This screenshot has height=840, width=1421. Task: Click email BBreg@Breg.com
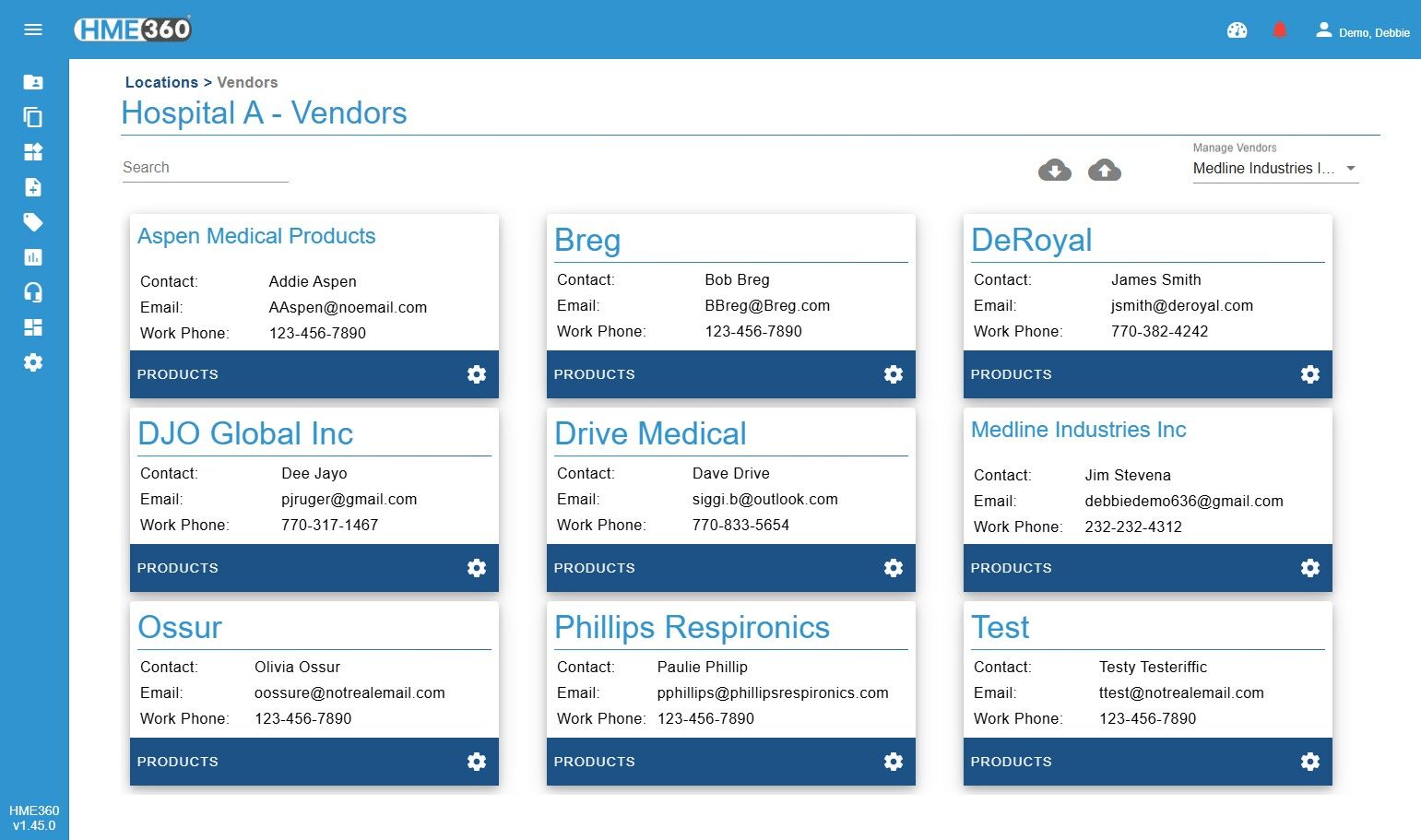point(767,305)
